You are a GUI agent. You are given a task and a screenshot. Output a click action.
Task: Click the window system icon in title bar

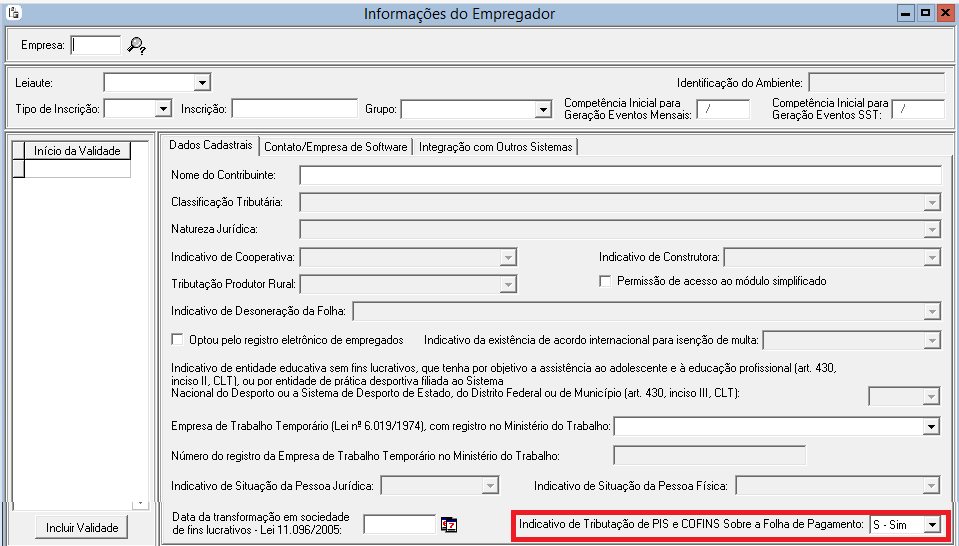pyautogui.click(x=12, y=14)
